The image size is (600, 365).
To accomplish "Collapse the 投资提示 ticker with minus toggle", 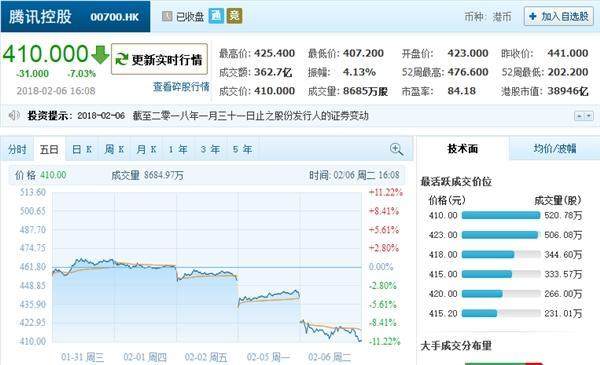I will [x=579, y=116].
